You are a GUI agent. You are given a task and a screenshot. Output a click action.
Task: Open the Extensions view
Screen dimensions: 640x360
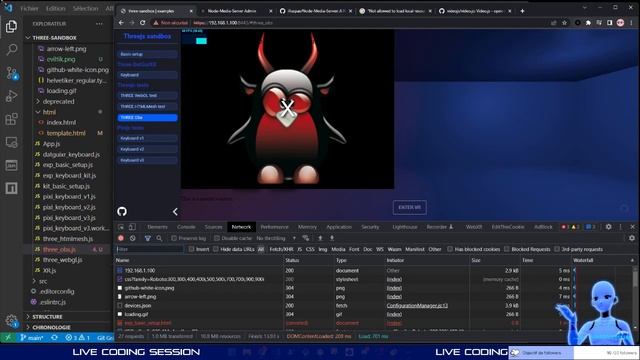click(x=11, y=119)
